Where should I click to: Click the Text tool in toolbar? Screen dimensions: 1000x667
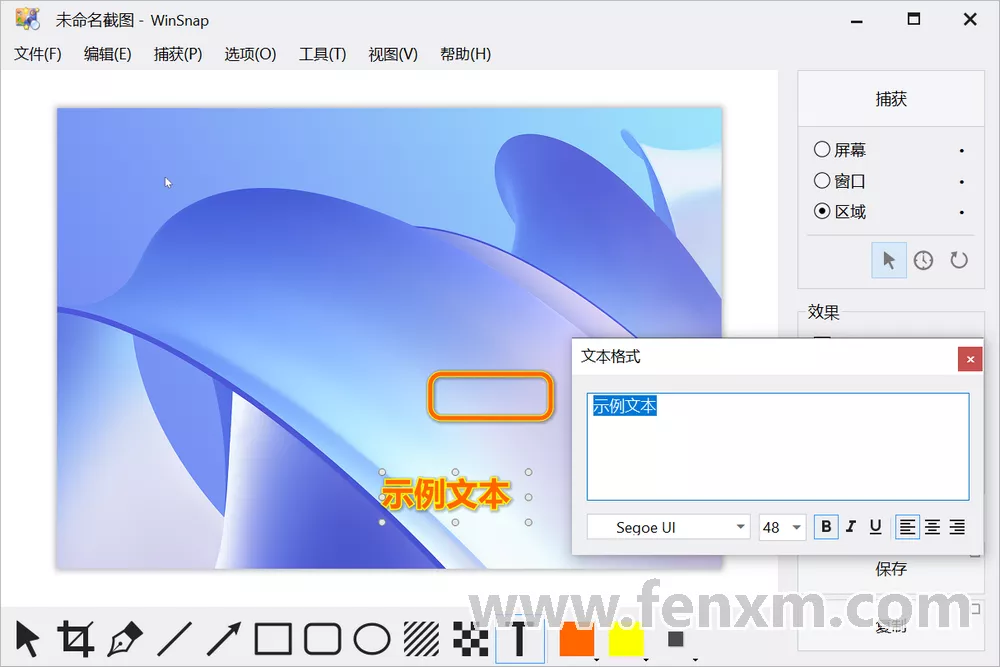519,639
